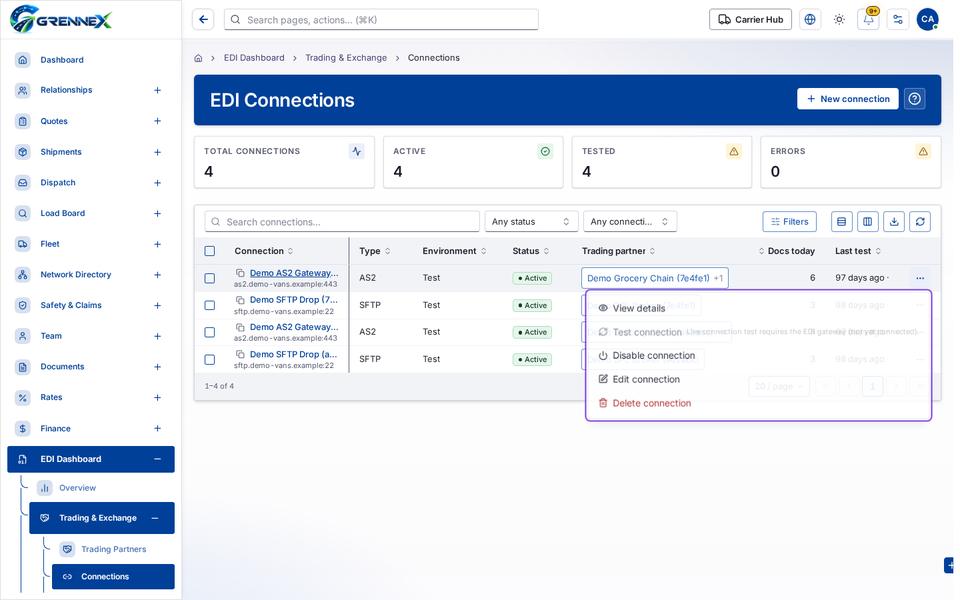Refresh the connections table

(x=920, y=222)
